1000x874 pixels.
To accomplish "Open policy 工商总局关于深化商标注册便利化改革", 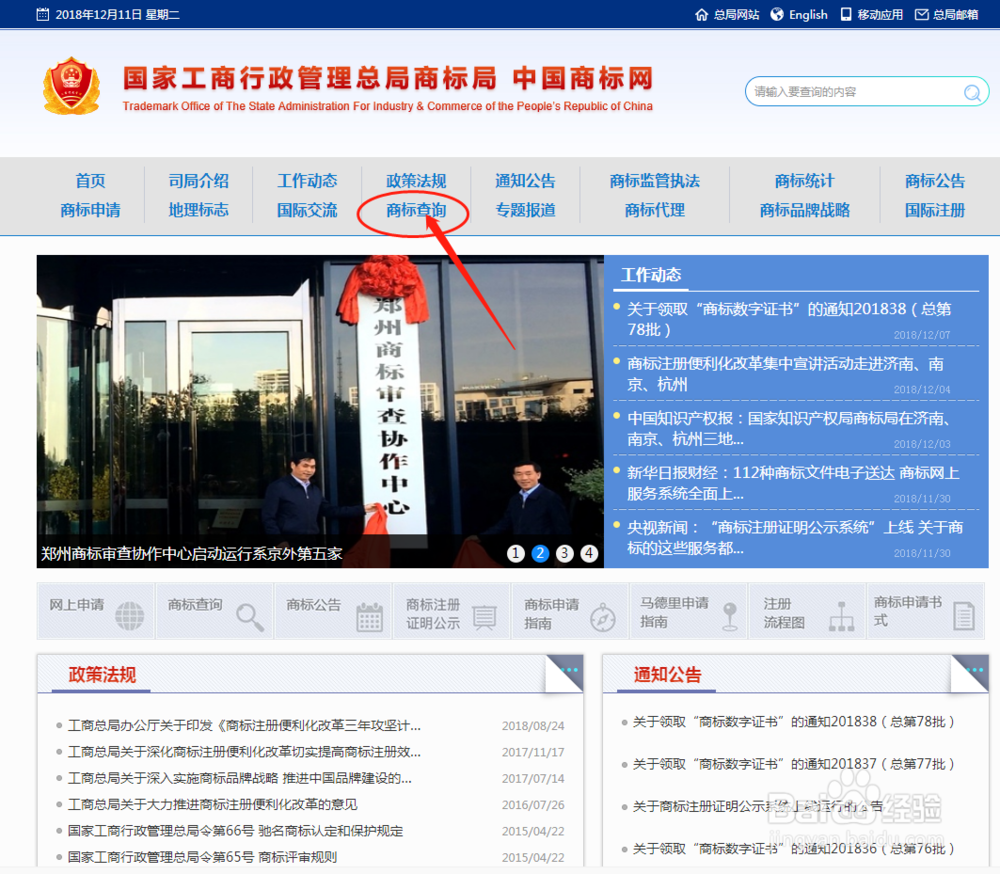I will point(244,752).
